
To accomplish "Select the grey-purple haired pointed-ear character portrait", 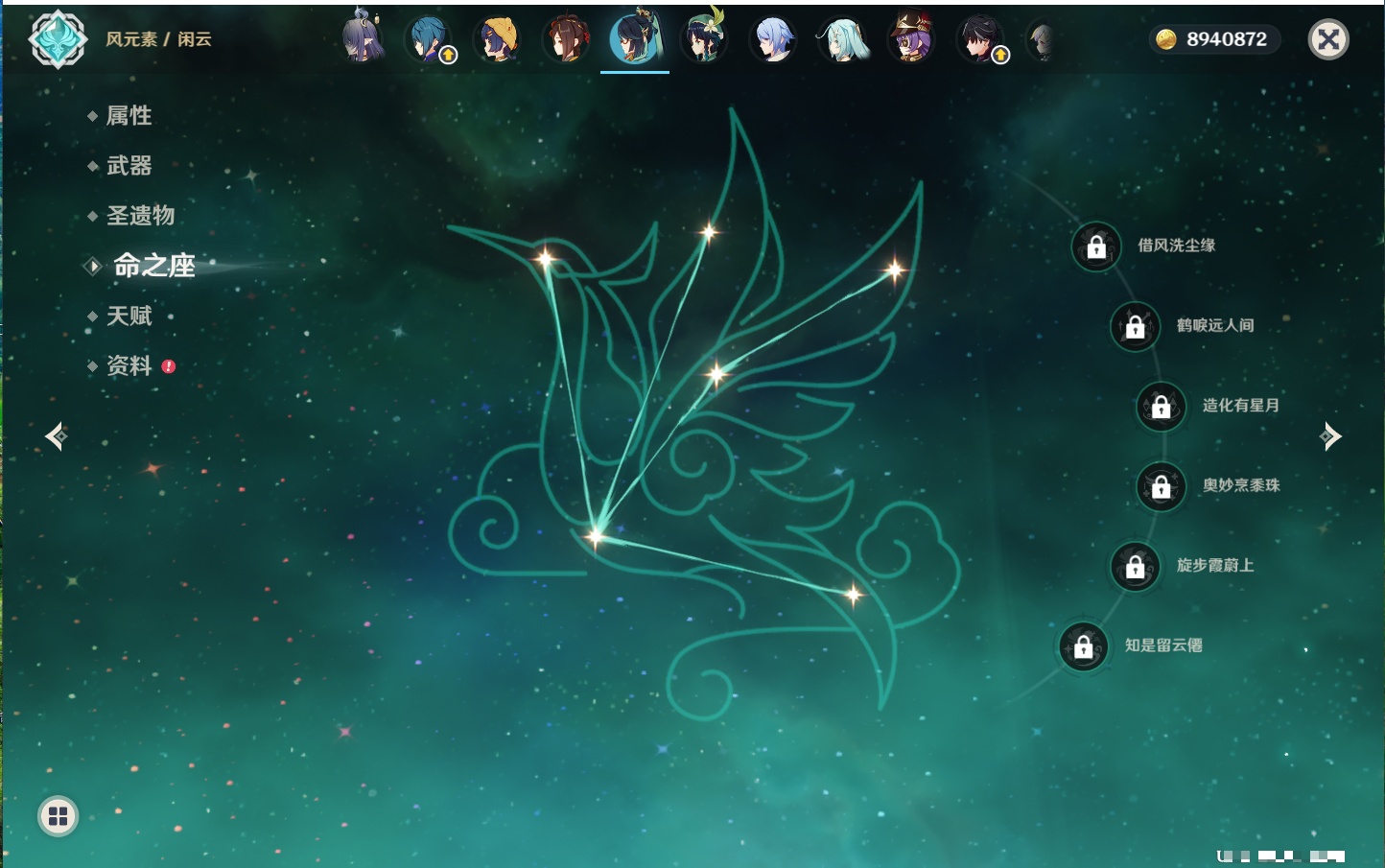I will coord(363,38).
